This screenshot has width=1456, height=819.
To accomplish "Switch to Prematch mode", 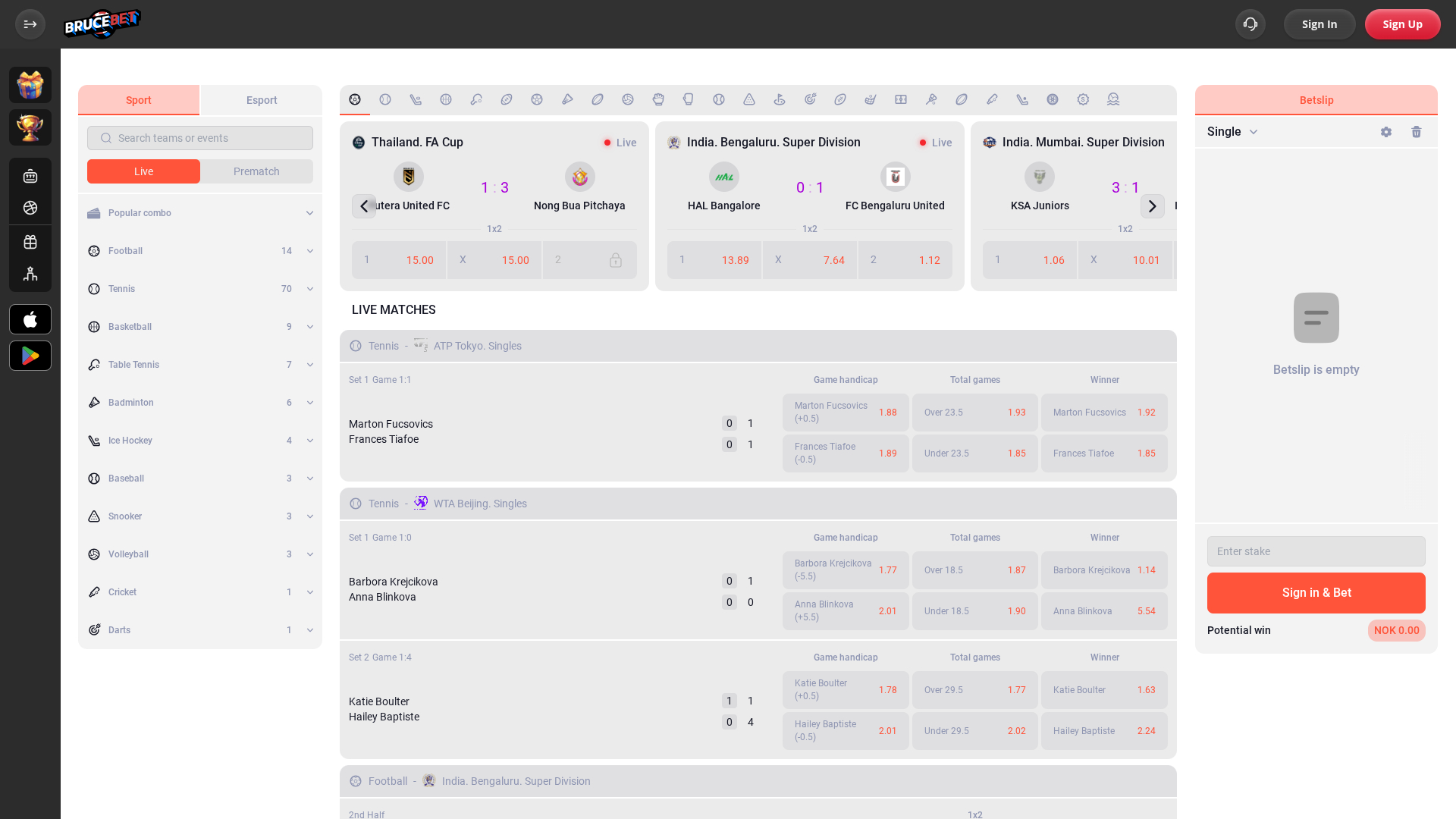I will (256, 171).
